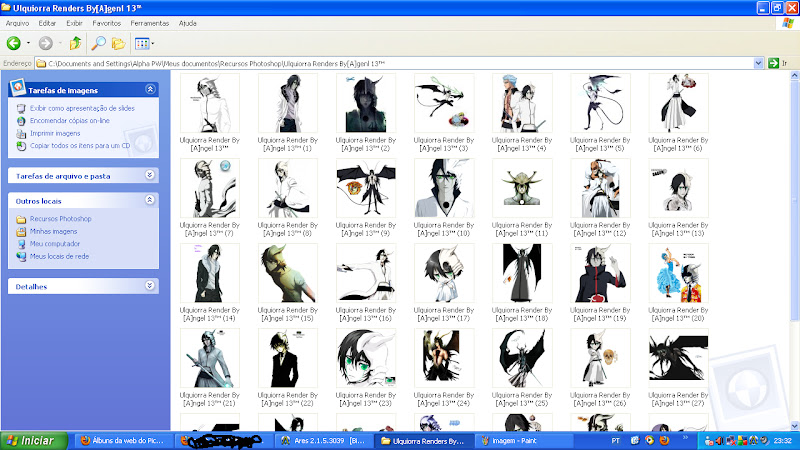Switch to Álbuns da web Firefox taskbar button

point(123,441)
